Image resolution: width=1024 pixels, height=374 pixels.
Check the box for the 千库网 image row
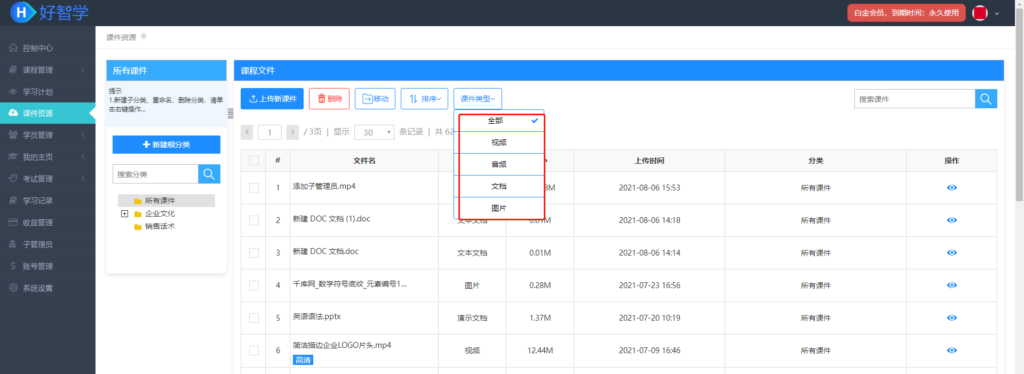pyautogui.click(x=254, y=285)
